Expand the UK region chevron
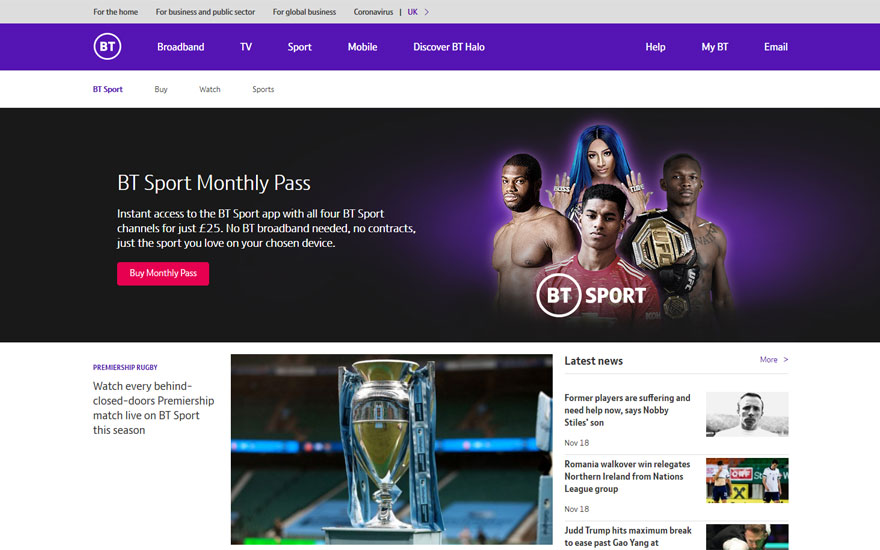The image size is (880, 550). pyautogui.click(x=427, y=12)
